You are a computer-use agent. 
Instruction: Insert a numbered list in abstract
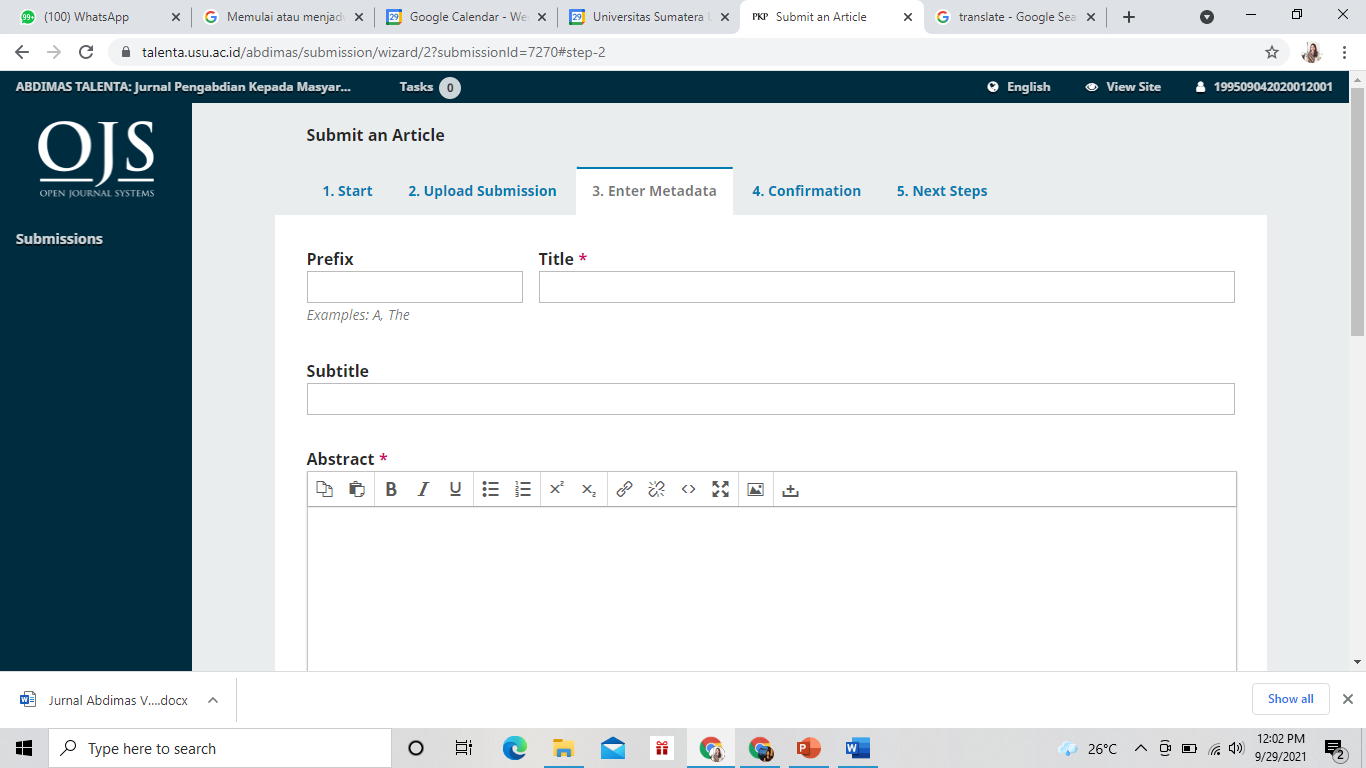pyautogui.click(x=522, y=489)
